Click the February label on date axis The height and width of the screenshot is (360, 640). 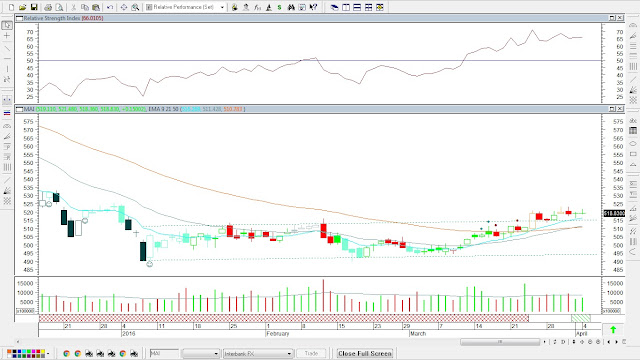tap(278, 333)
